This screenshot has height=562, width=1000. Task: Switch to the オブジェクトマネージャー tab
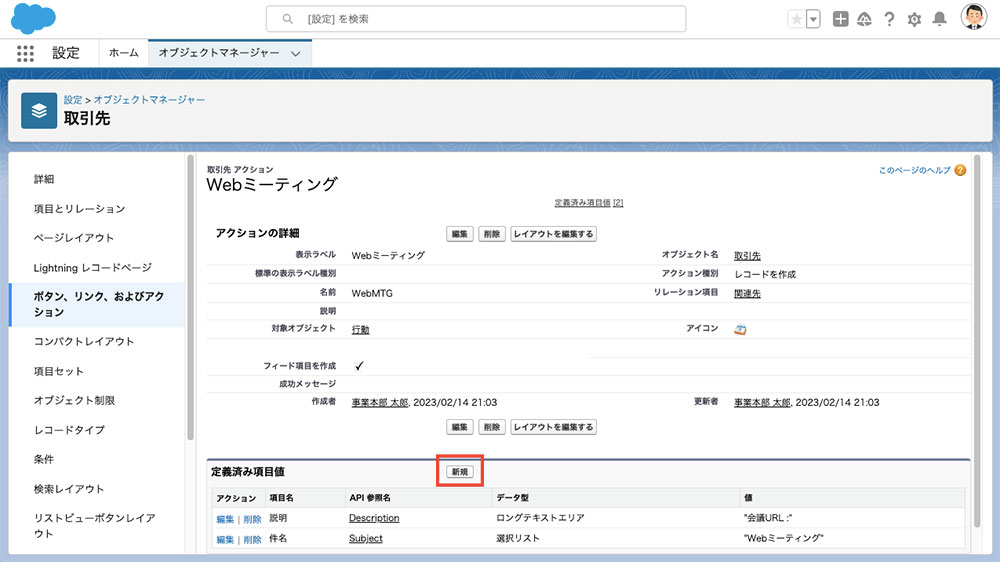[x=219, y=53]
